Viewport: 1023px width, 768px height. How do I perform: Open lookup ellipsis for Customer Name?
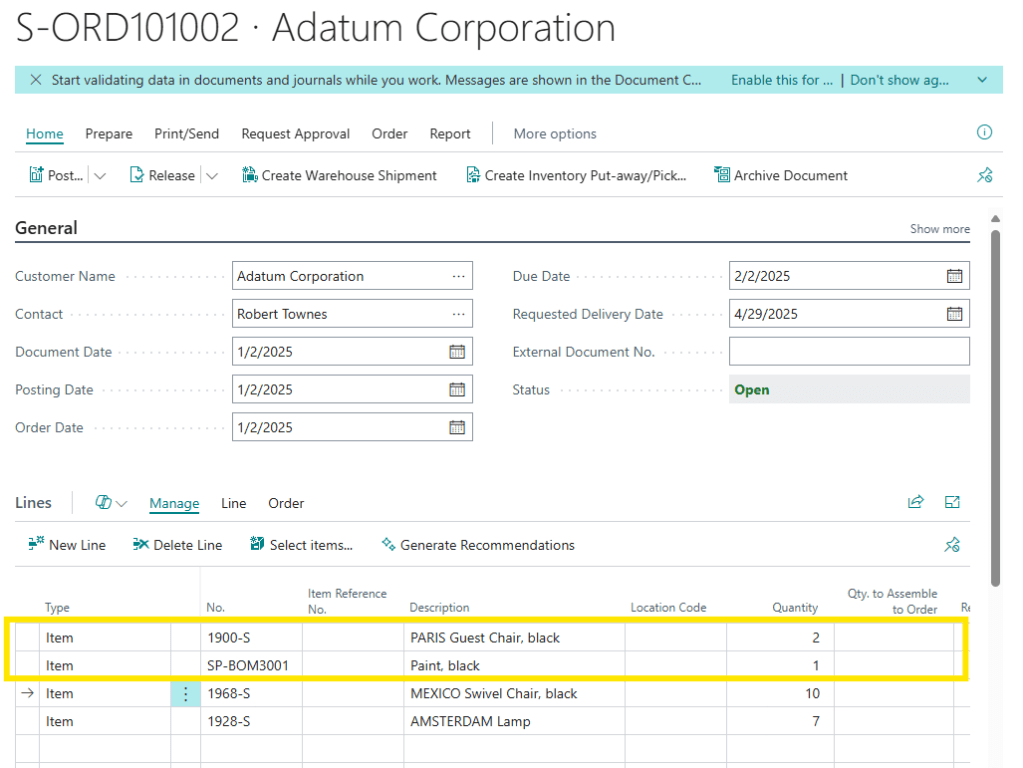(x=458, y=276)
